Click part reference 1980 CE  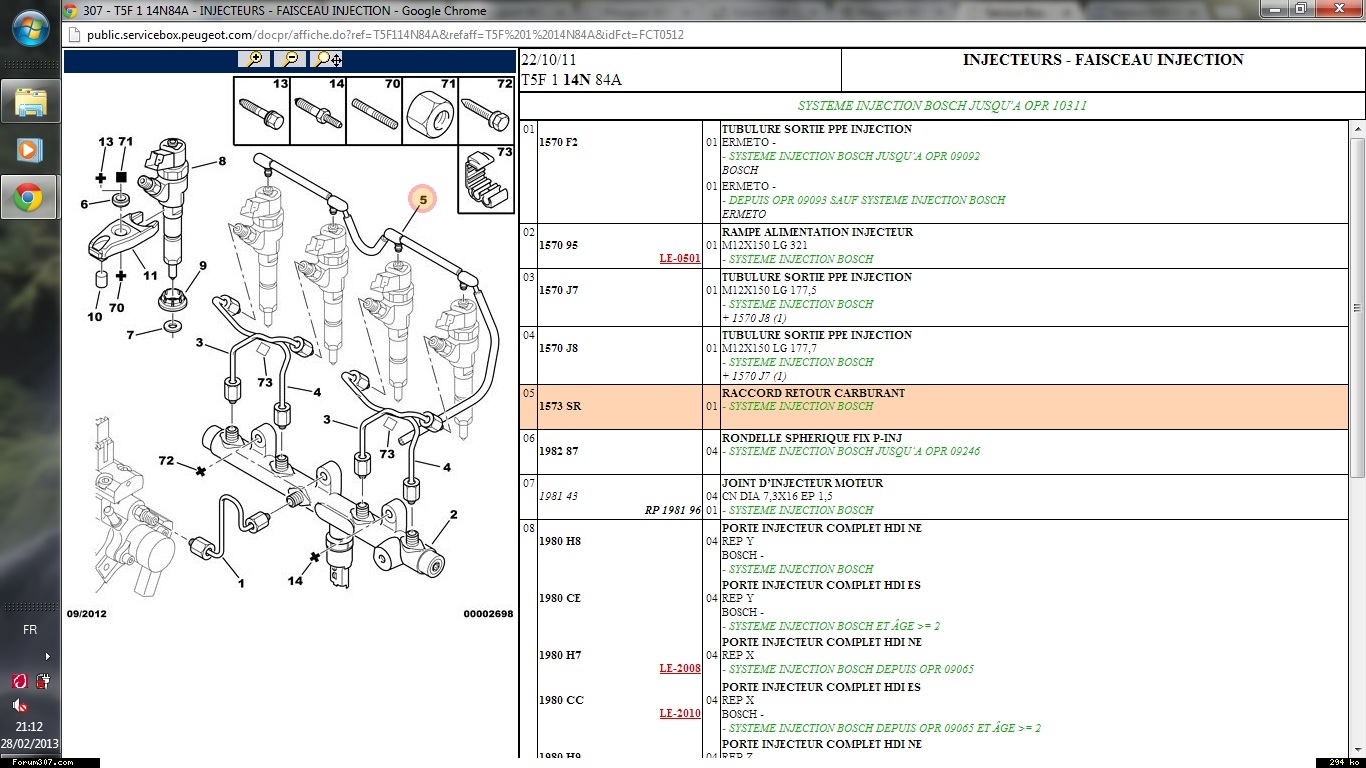[560, 598]
